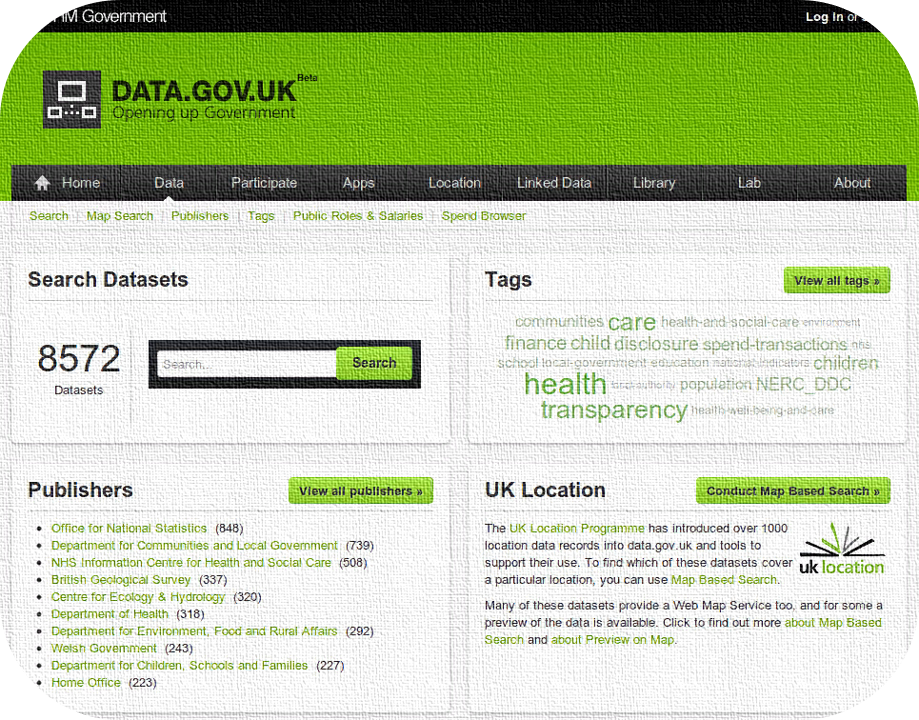
Task: Go to the Lab menu item
Action: pyautogui.click(x=749, y=183)
